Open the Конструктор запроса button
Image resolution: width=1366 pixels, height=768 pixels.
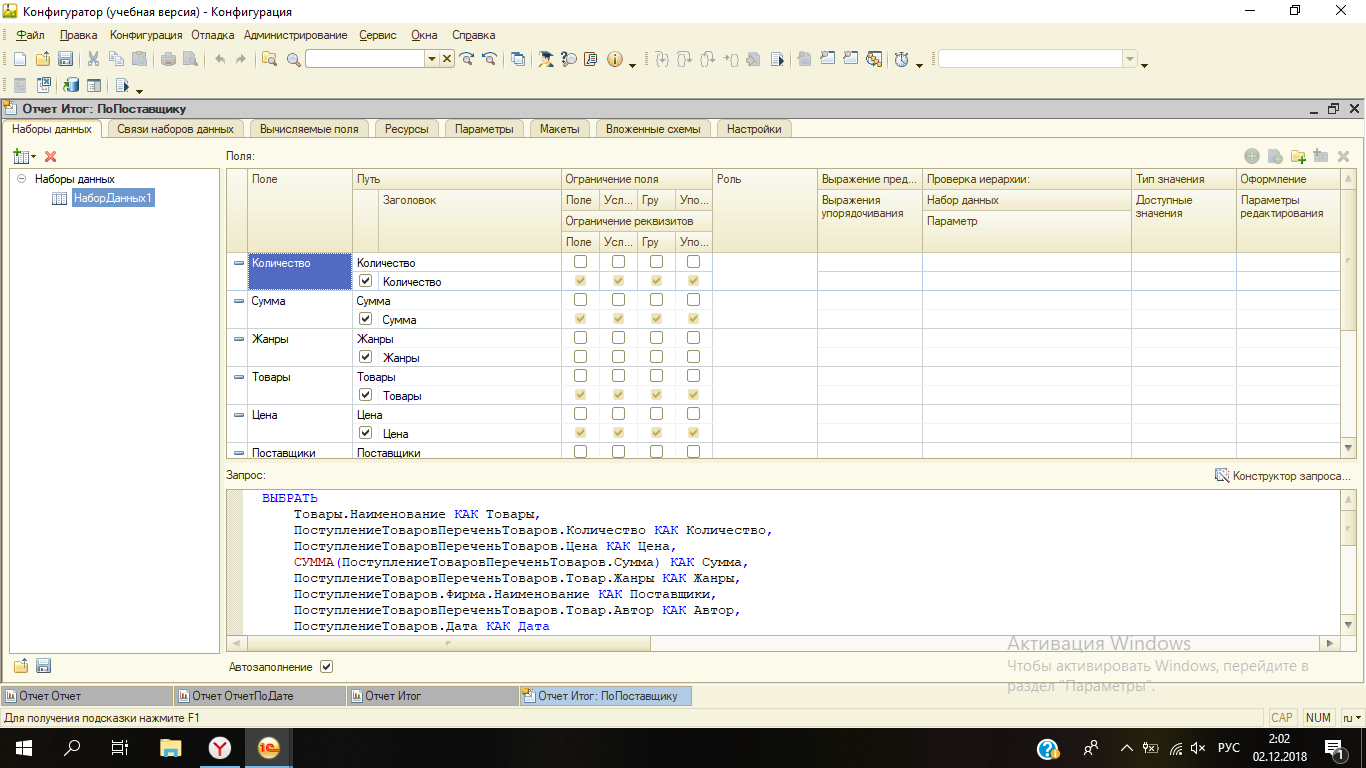point(1283,476)
